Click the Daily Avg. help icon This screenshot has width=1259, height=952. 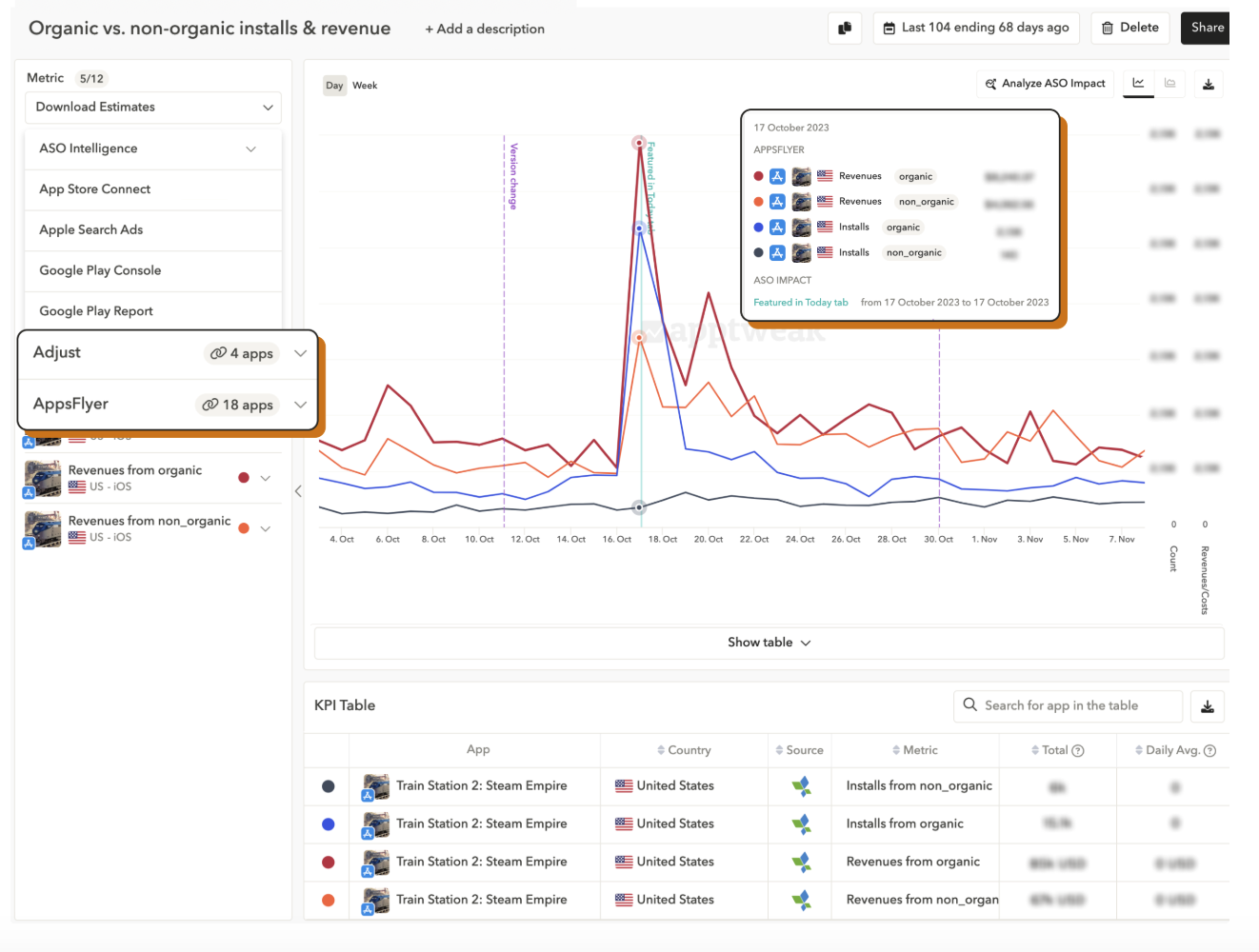pyautogui.click(x=1209, y=750)
